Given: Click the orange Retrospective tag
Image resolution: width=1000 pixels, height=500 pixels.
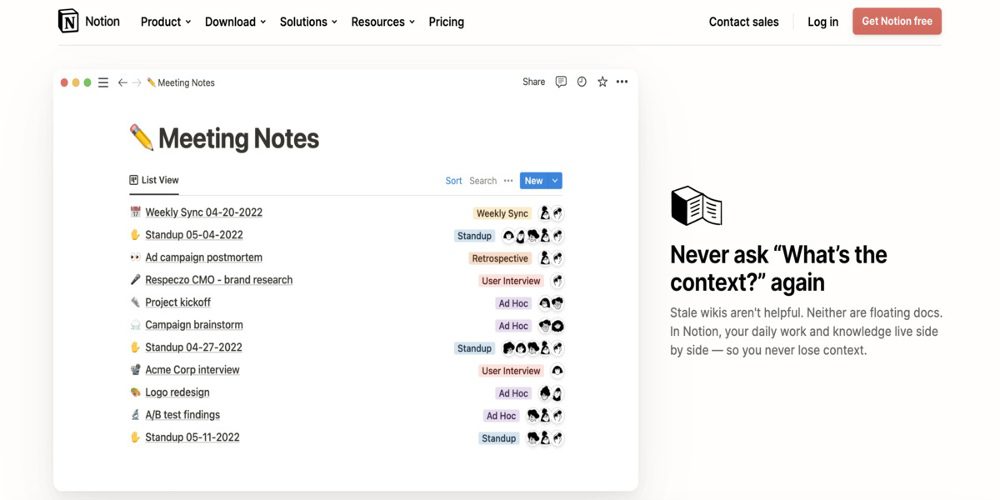Looking at the screenshot, I should [500, 258].
